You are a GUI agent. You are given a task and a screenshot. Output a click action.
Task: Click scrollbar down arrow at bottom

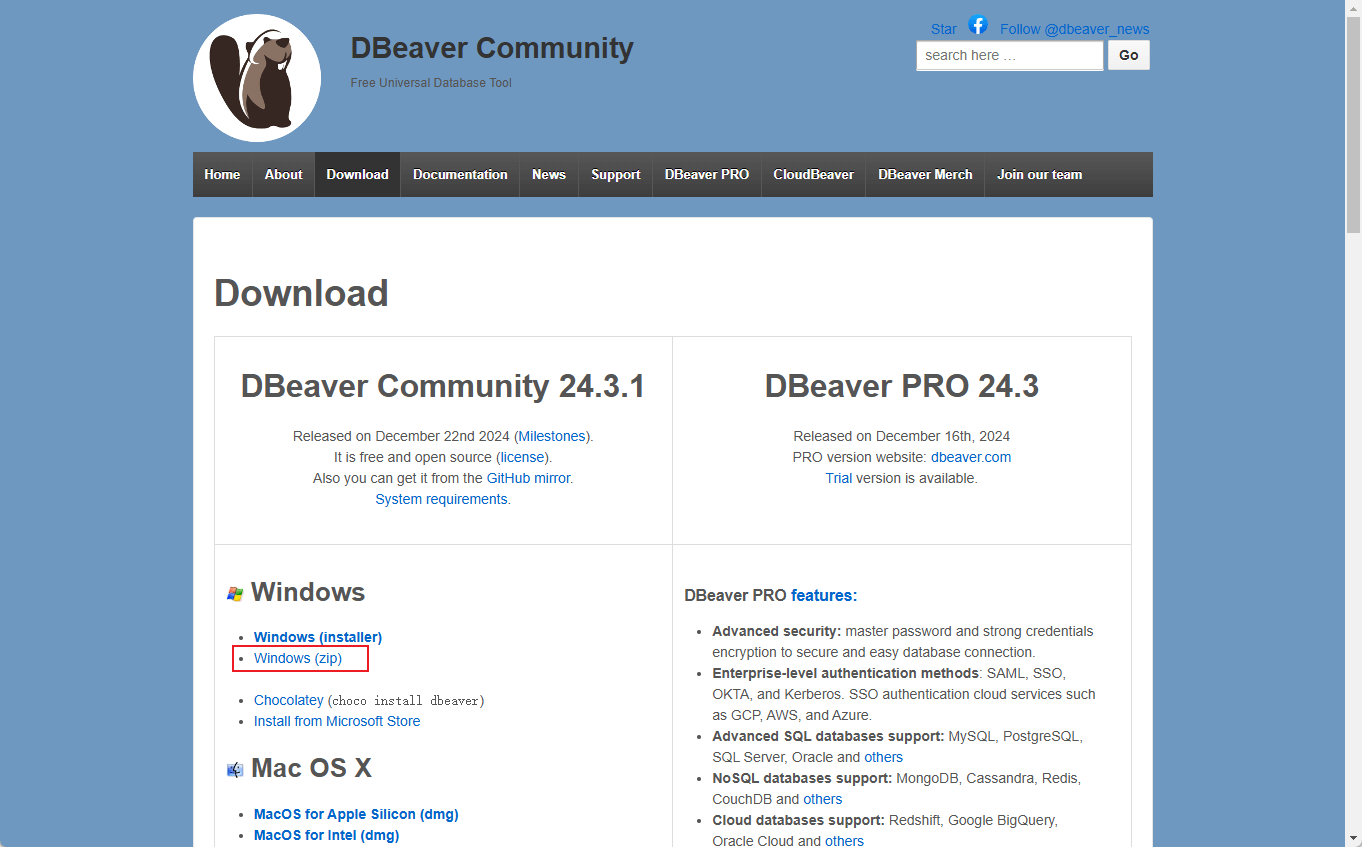[x=1353, y=838]
